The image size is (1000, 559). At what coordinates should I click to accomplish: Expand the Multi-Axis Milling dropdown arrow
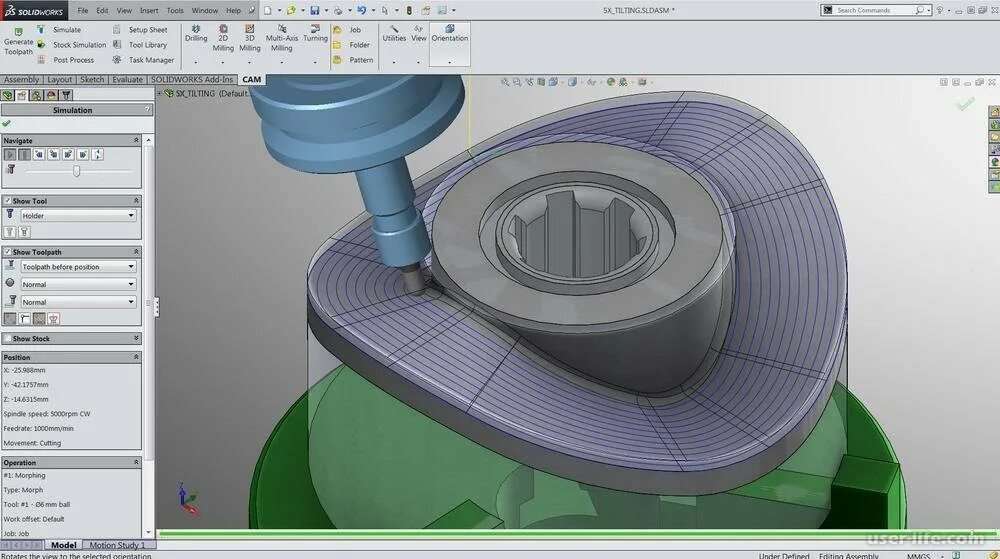[x=281, y=62]
